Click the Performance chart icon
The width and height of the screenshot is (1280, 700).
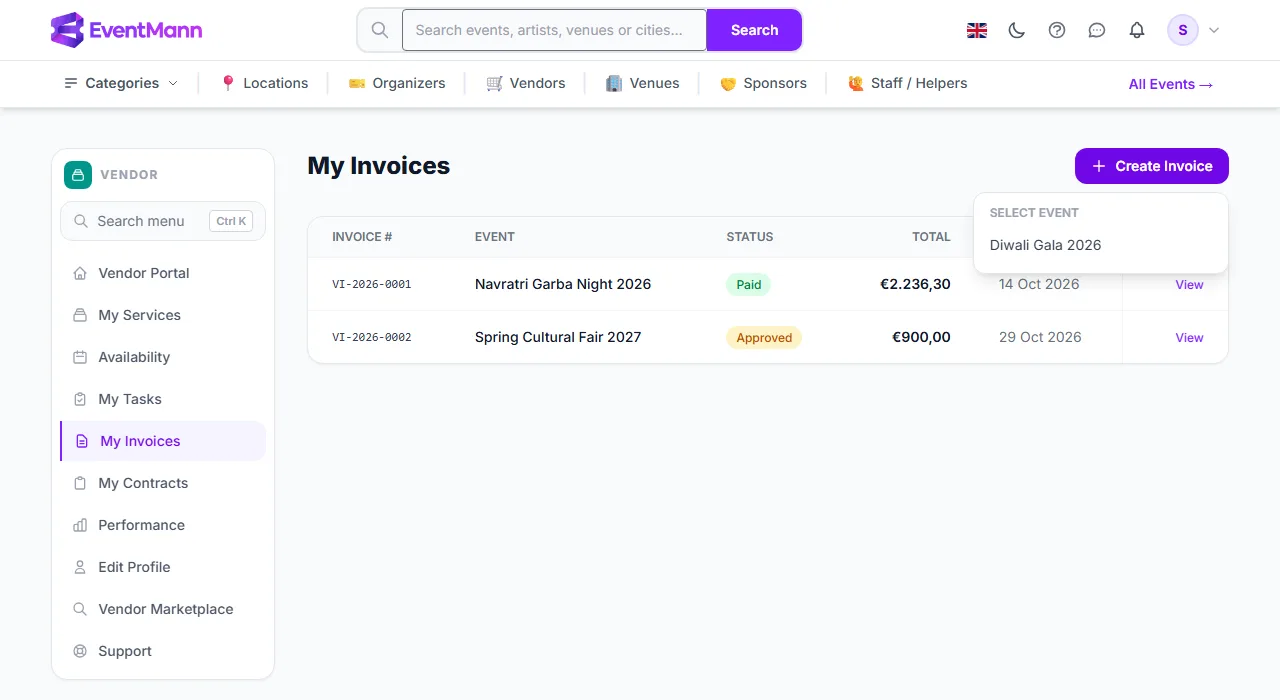80,525
